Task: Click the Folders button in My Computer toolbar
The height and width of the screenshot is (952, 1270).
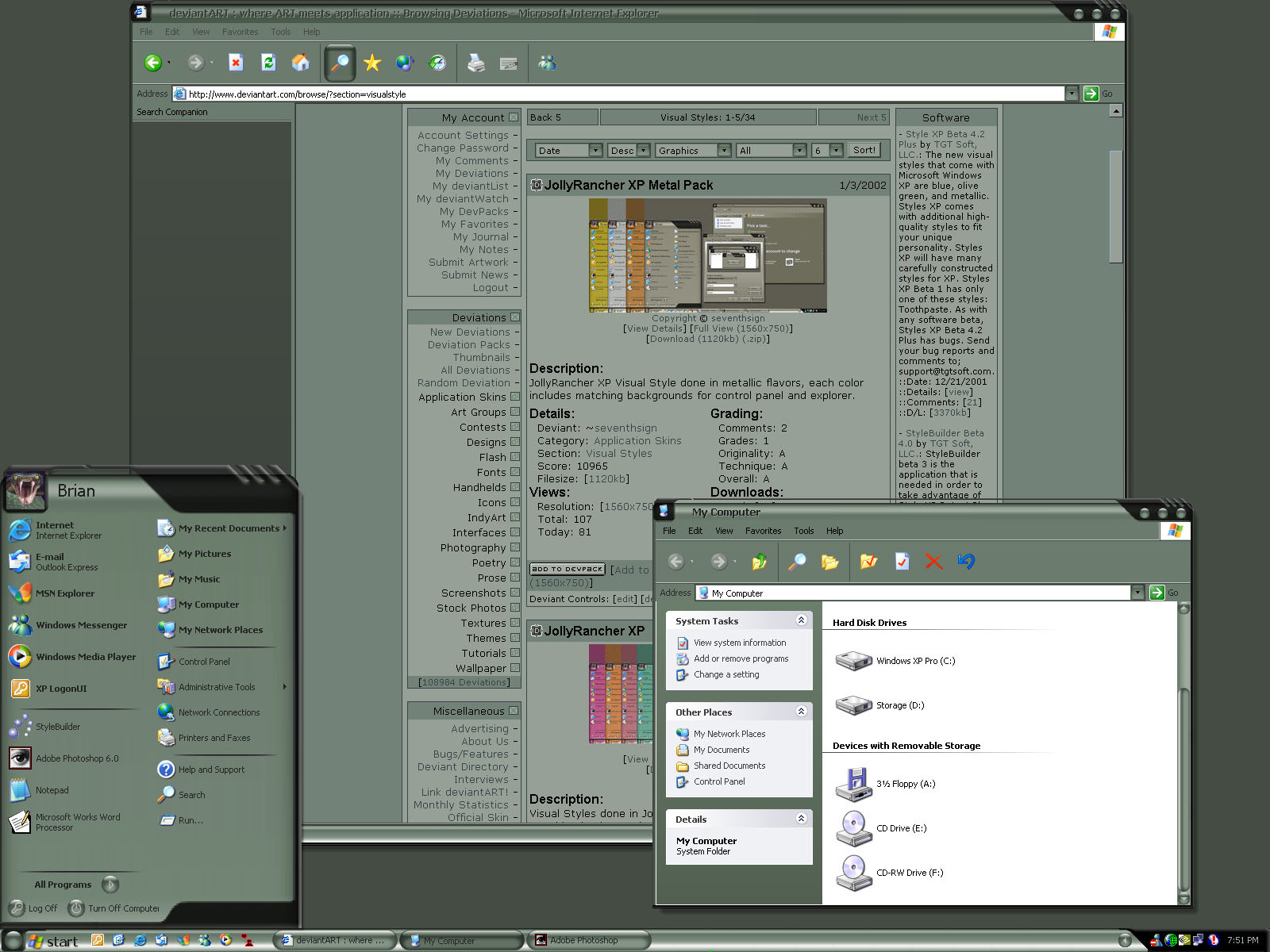Action: (830, 562)
